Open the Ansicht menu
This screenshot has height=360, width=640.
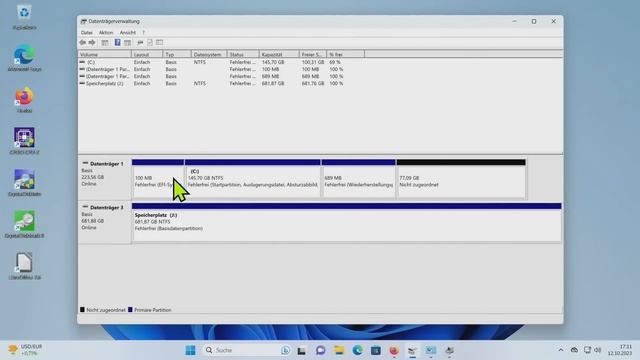click(128, 33)
